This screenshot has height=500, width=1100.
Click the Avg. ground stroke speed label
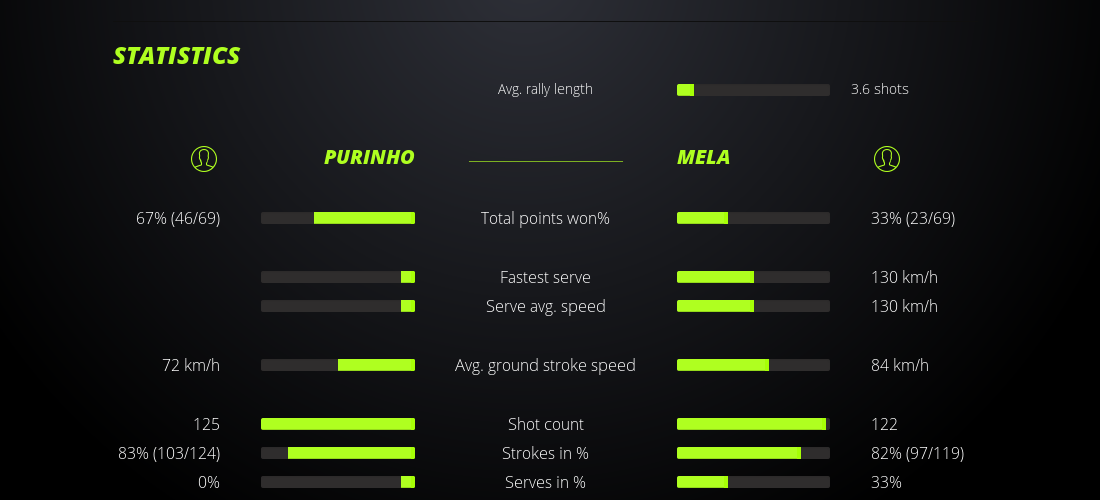(x=545, y=365)
